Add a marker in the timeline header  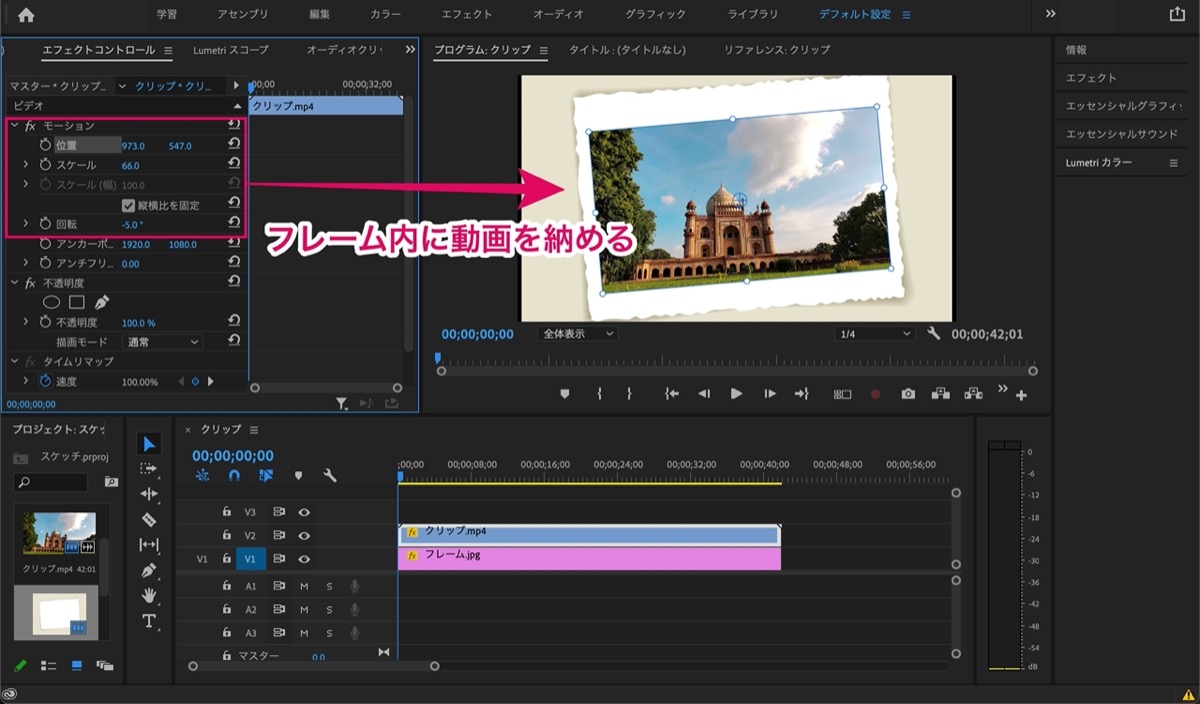coord(298,476)
